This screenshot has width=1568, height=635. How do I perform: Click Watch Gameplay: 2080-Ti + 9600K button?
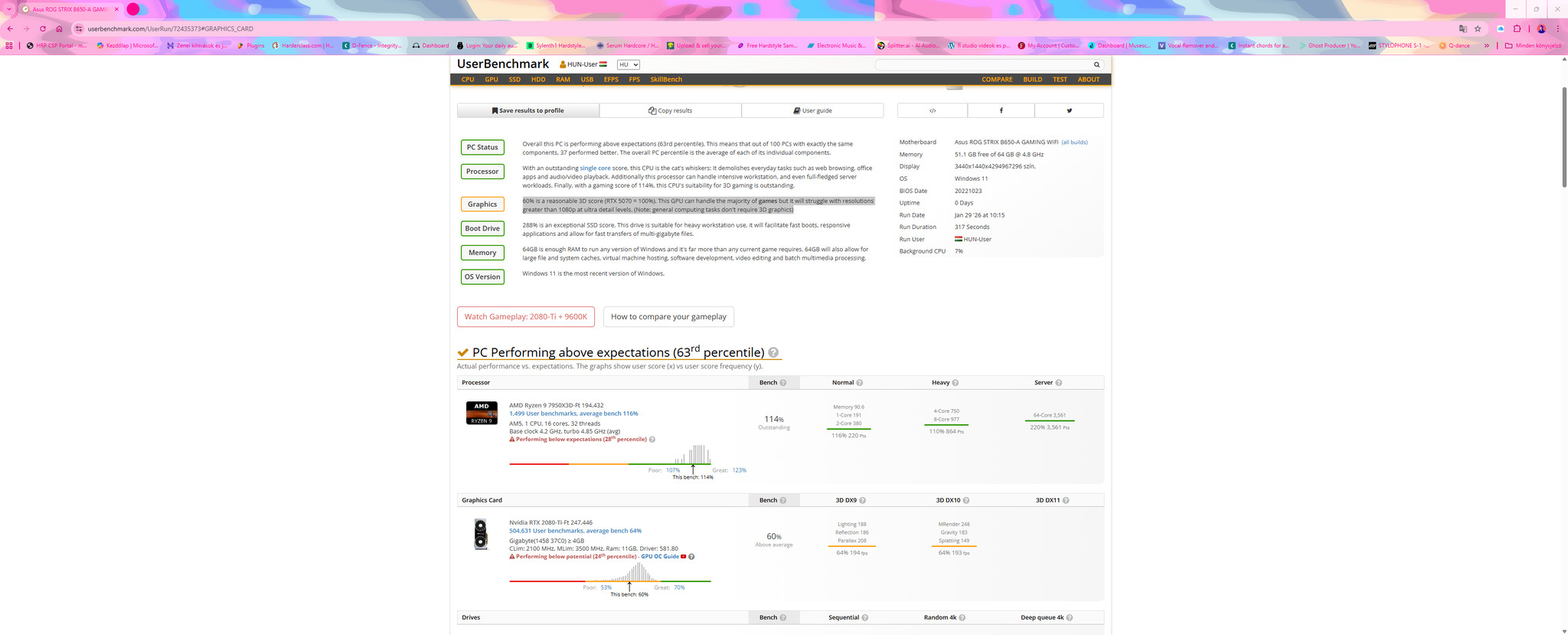coord(525,316)
